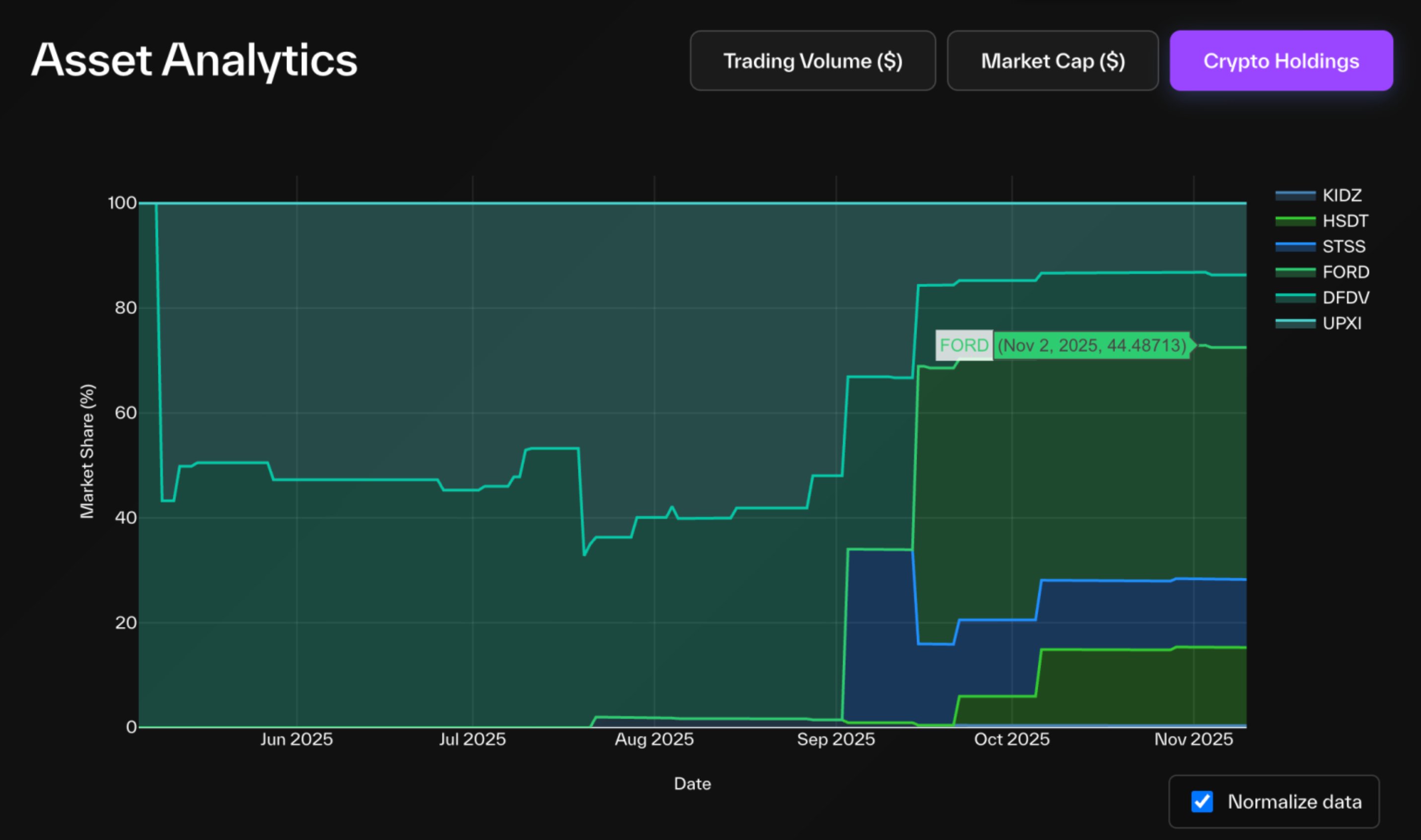Hide the HSDT series via legend label

click(1345, 221)
